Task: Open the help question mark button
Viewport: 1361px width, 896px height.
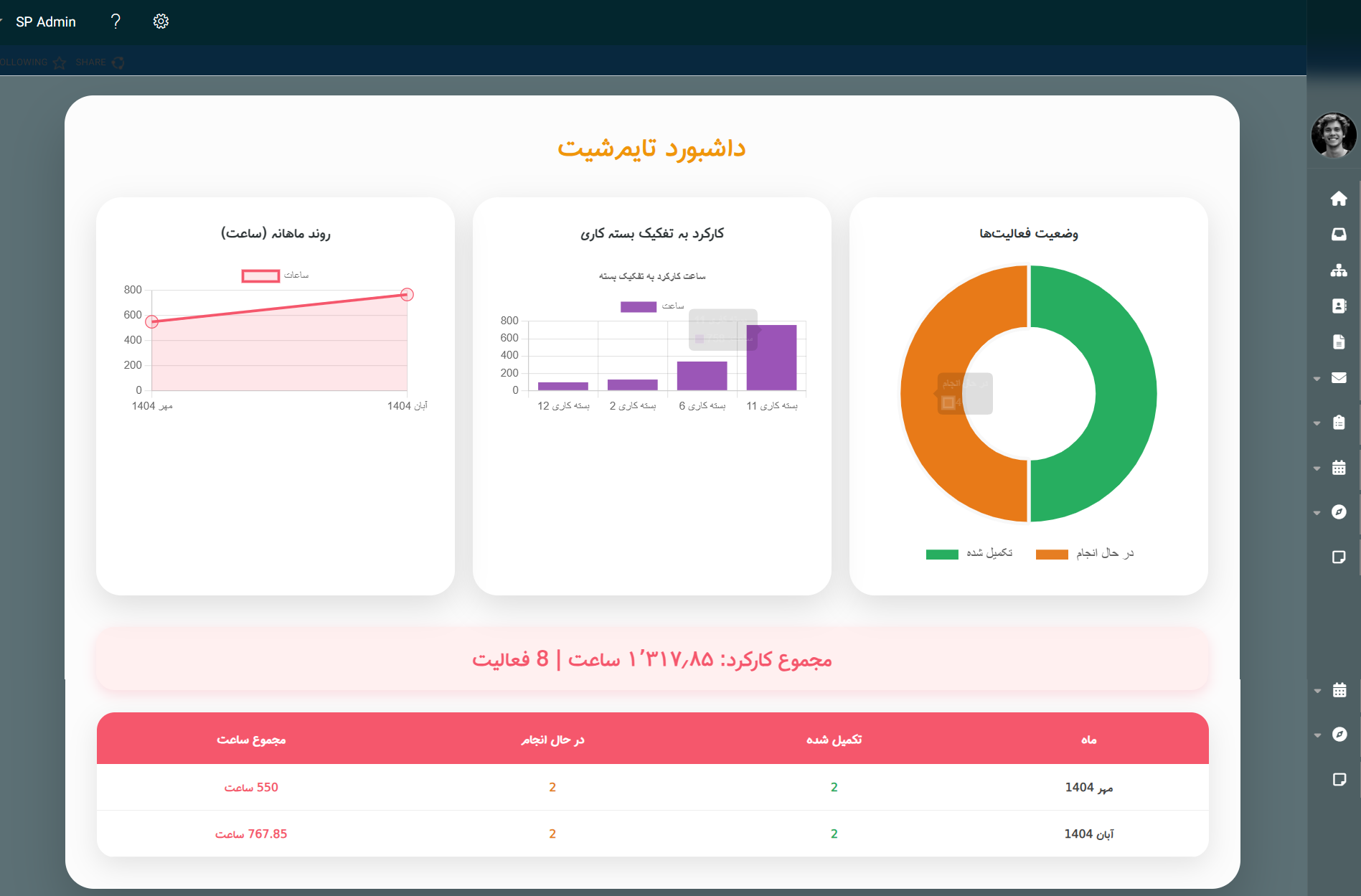Action: [116, 21]
